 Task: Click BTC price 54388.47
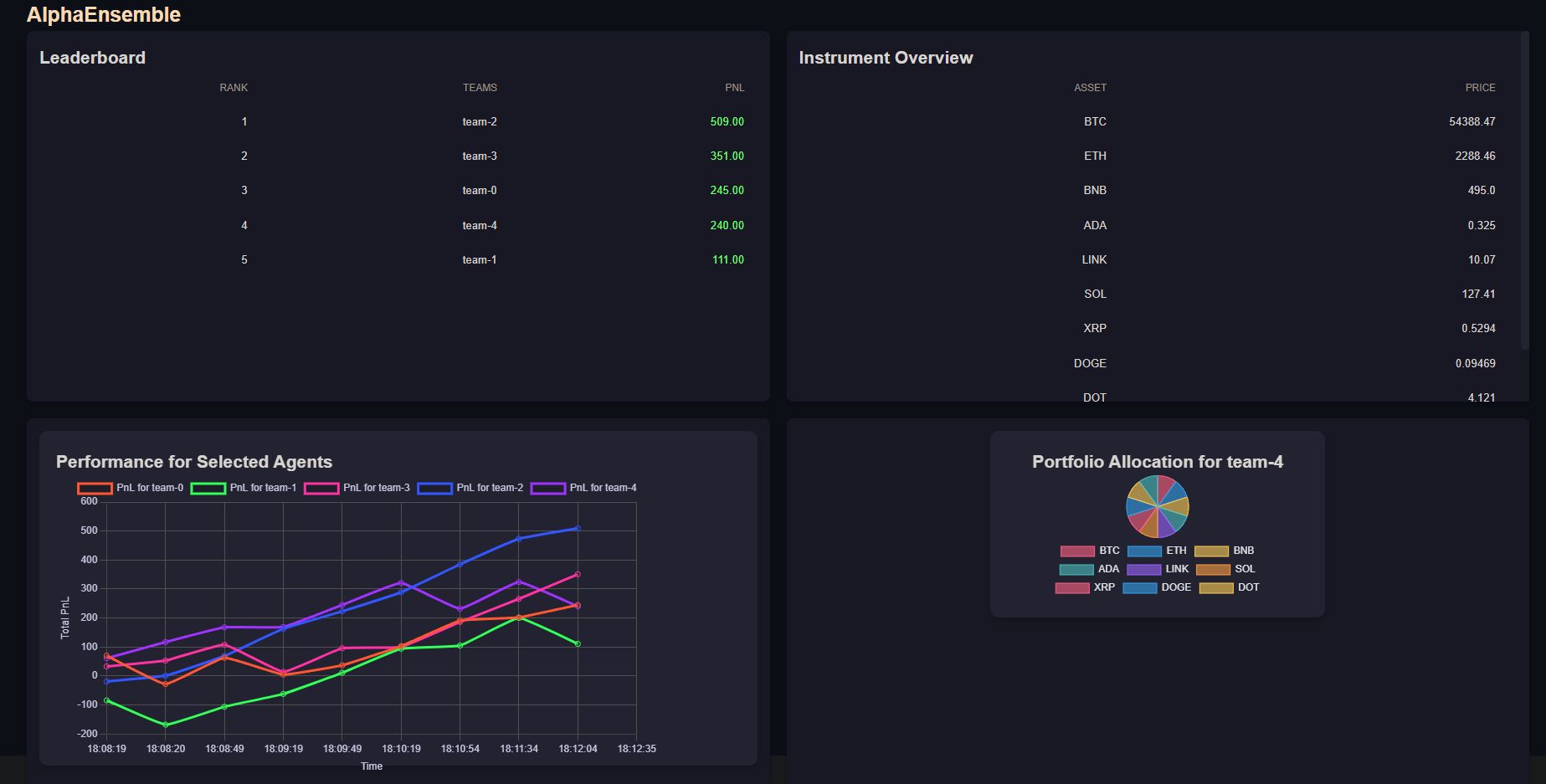[x=1472, y=121]
